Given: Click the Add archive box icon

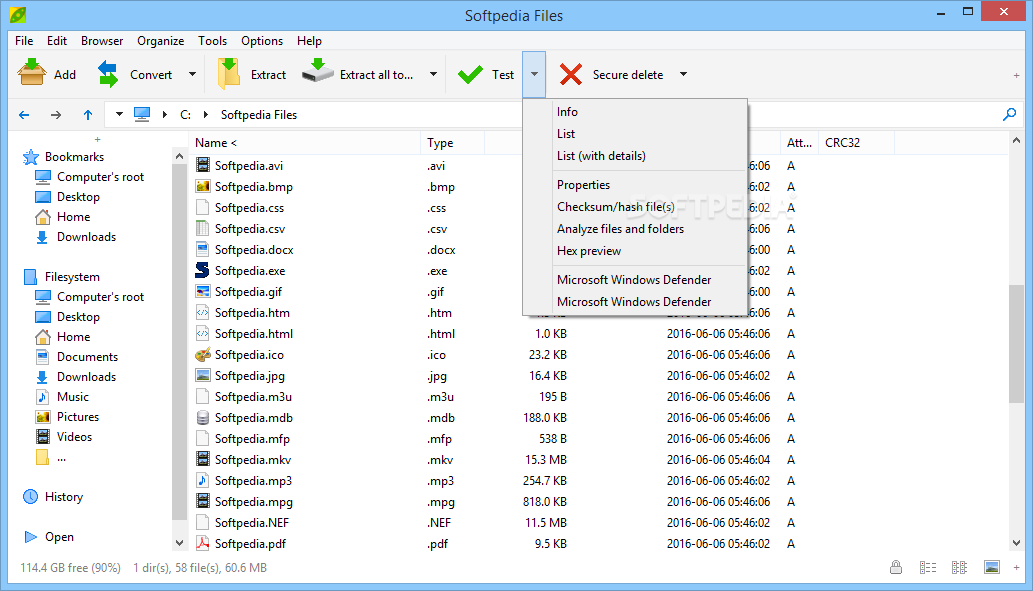Looking at the screenshot, I should 31,72.
